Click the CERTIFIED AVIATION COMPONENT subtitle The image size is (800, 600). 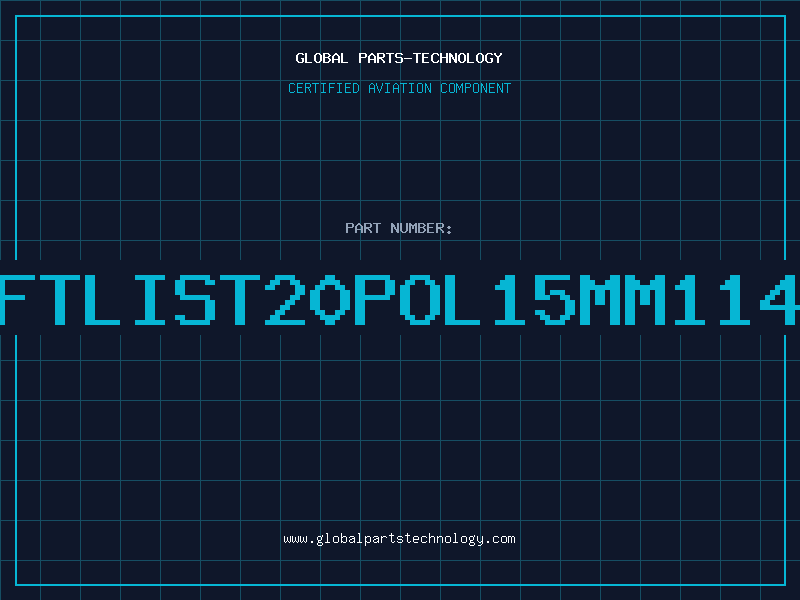tap(399, 88)
